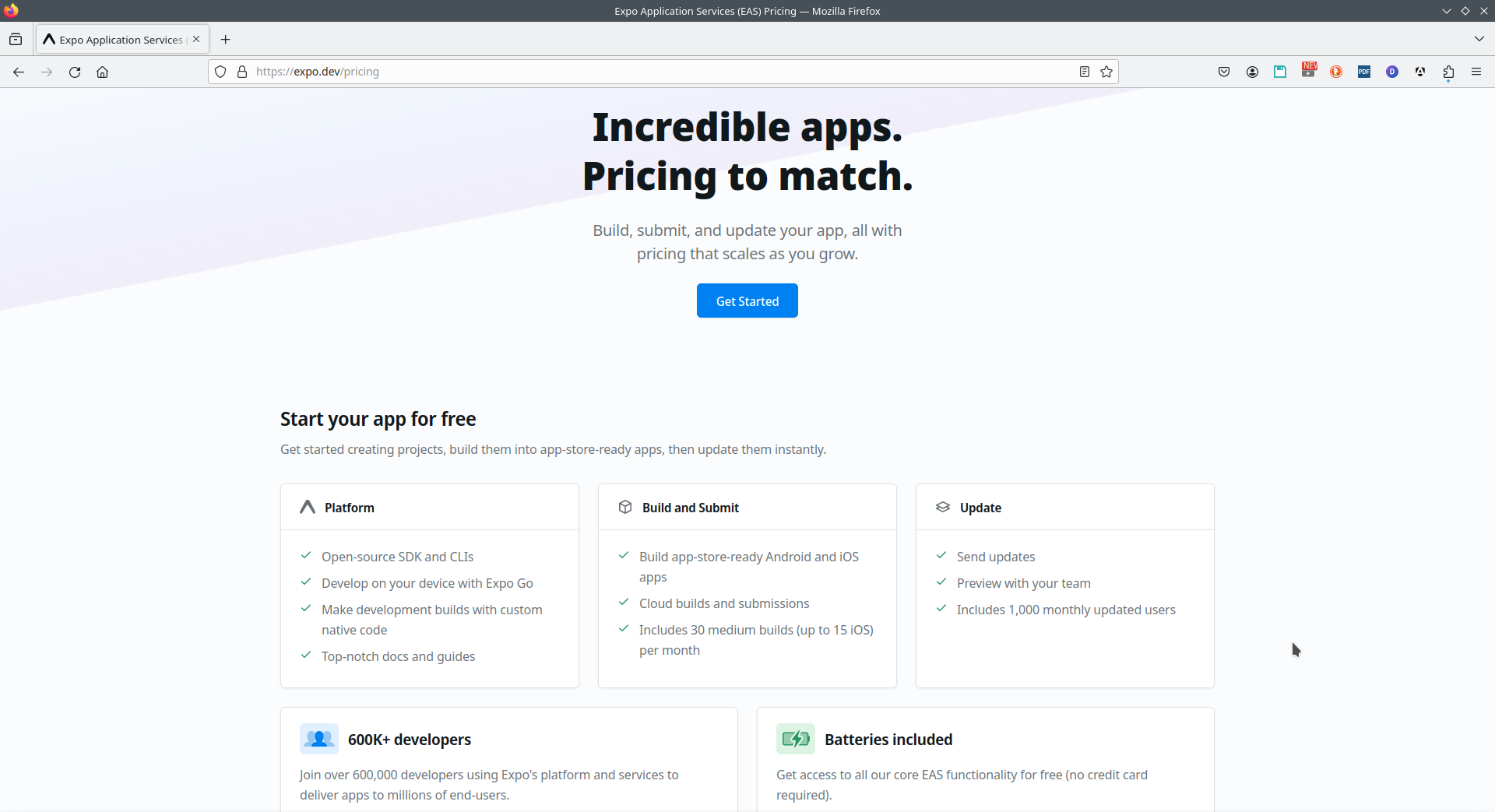1495x812 pixels.
Task: Open Firefox account menu
Action: (1252, 72)
